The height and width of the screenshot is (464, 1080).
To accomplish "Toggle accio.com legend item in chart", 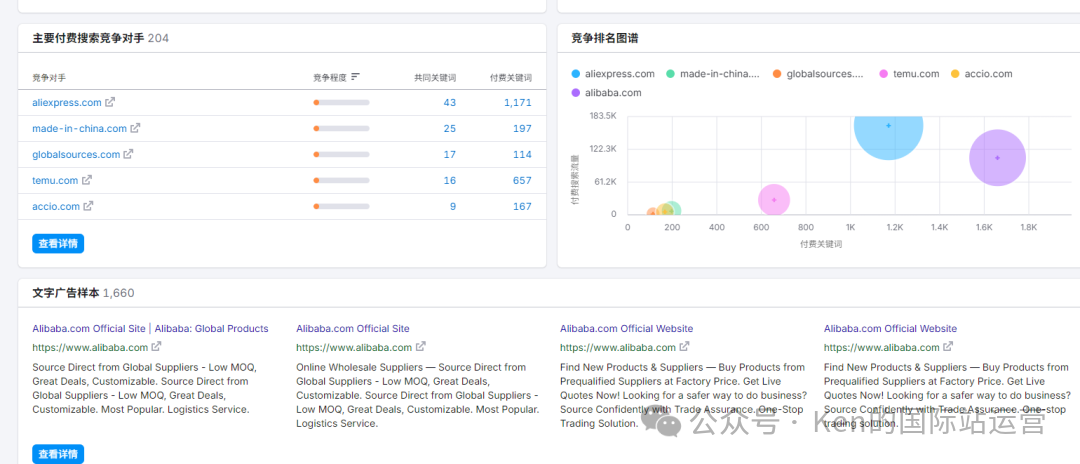I will click(982, 74).
